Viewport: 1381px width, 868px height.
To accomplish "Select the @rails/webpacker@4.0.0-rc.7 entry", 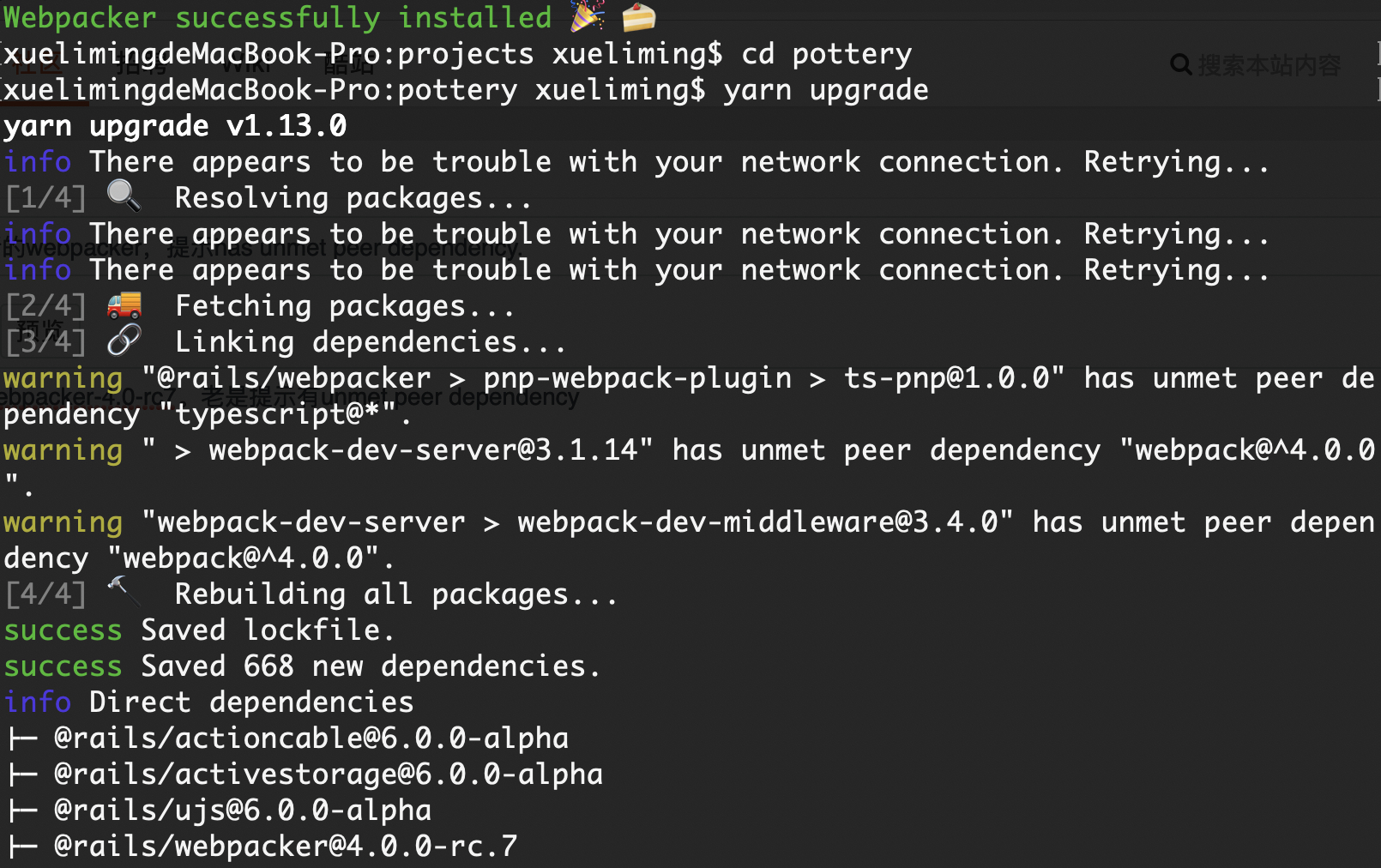I will [285, 847].
